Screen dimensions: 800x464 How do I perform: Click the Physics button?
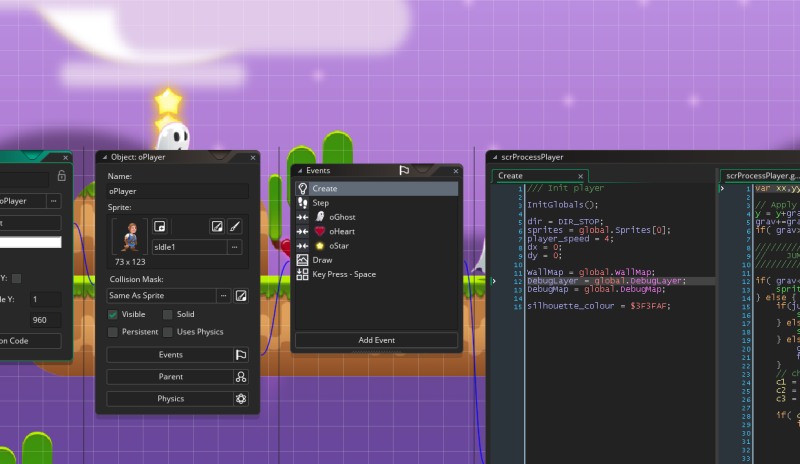point(170,399)
